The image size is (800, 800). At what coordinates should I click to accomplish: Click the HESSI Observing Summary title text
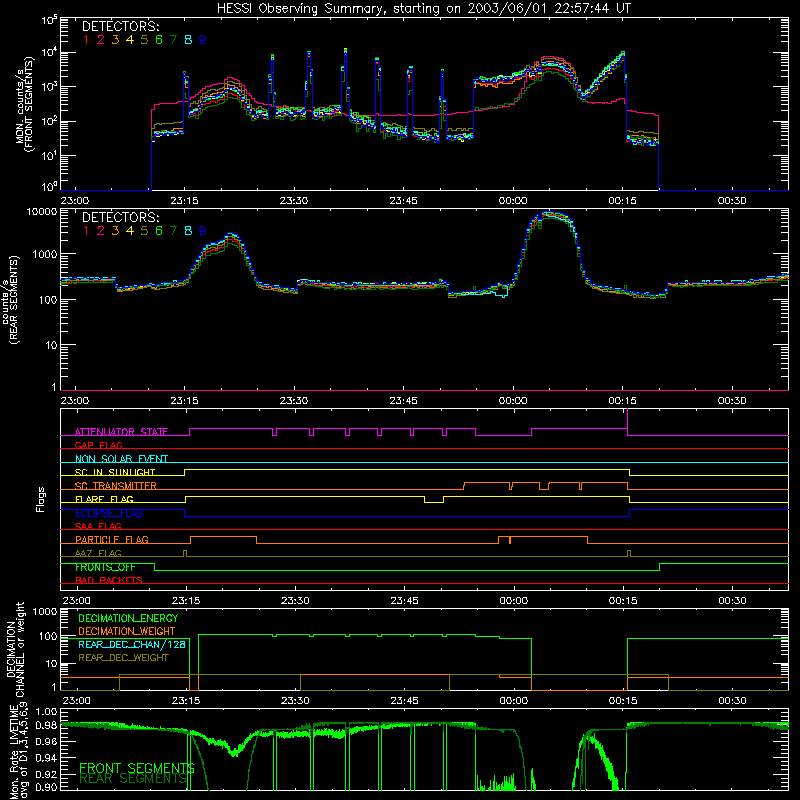click(423, 9)
